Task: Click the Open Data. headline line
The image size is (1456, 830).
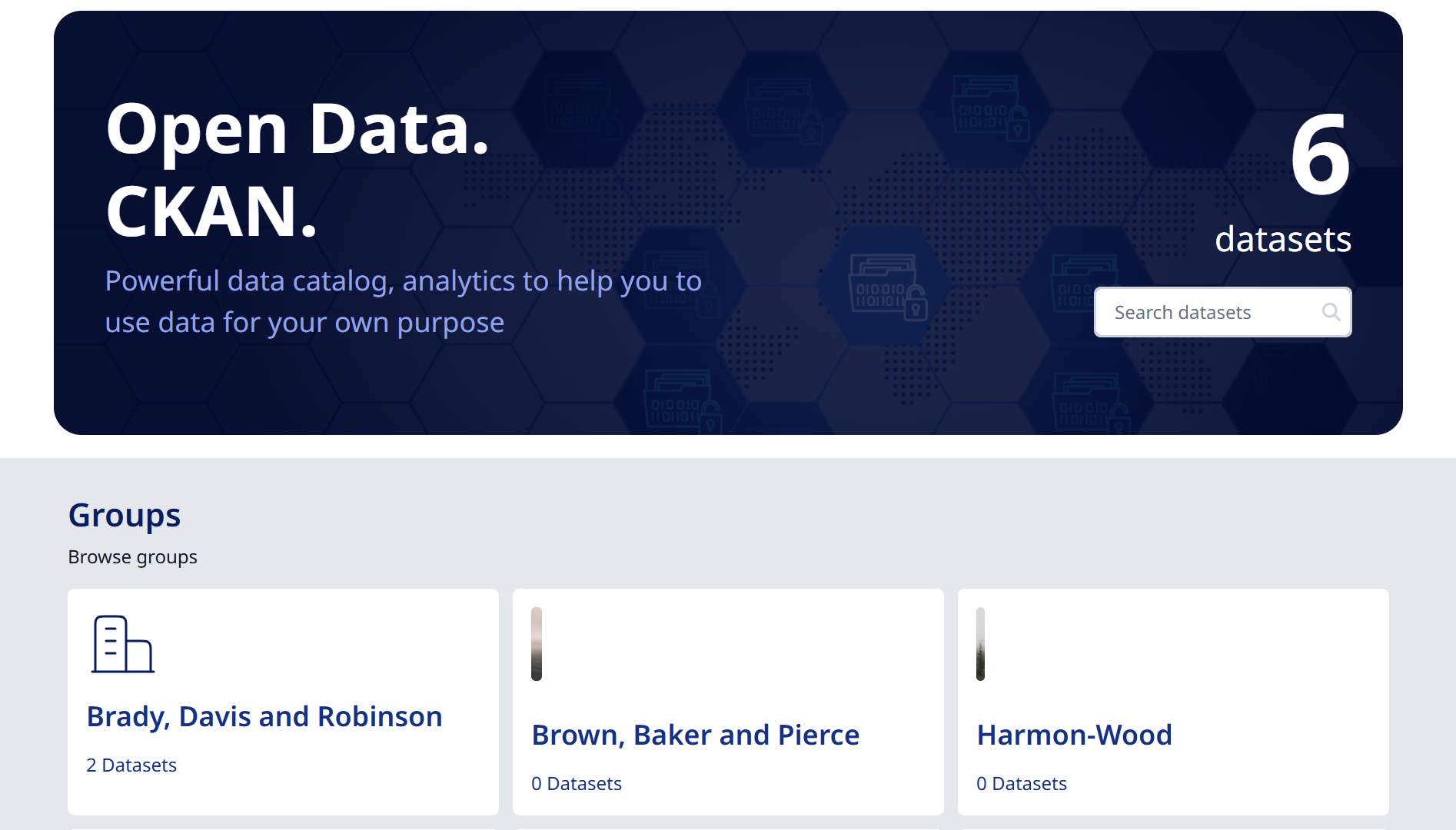Action: [x=298, y=129]
